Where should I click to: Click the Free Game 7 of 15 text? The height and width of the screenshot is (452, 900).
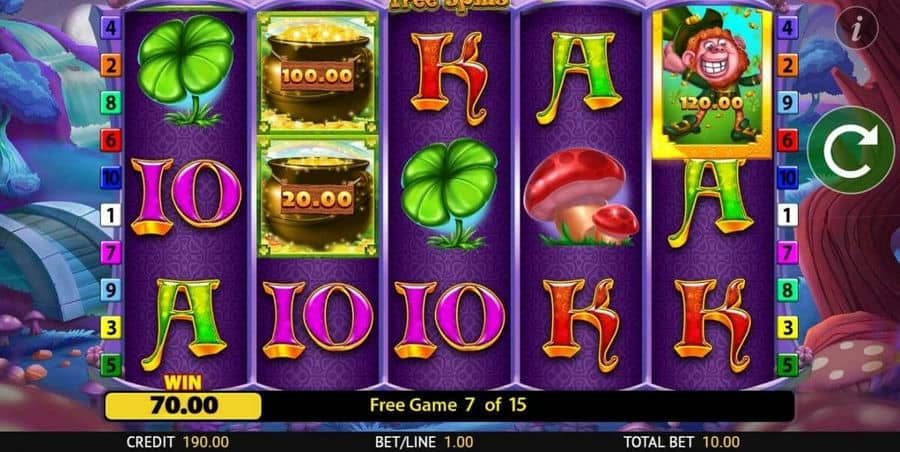pyautogui.click(x=448, y=405)
